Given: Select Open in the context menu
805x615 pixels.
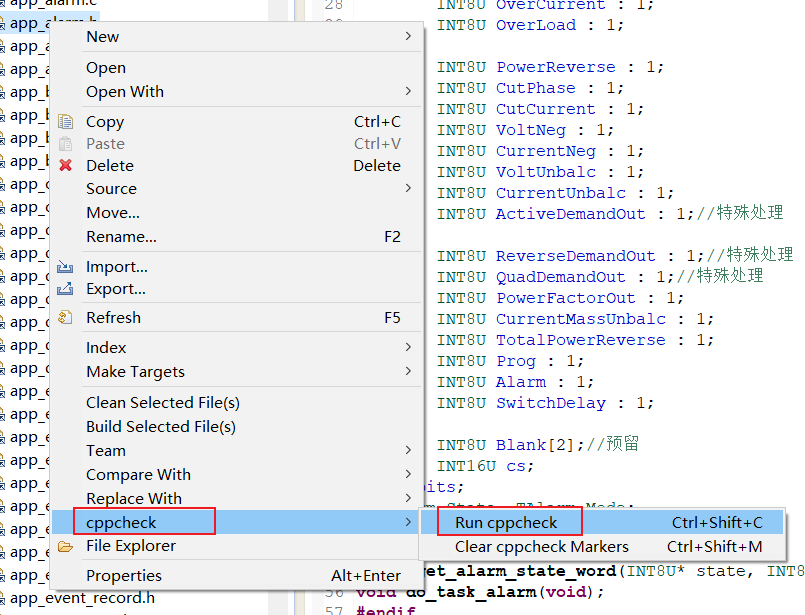Looking at the screenshot, I should pyautogui.click(x=237, y=68).
